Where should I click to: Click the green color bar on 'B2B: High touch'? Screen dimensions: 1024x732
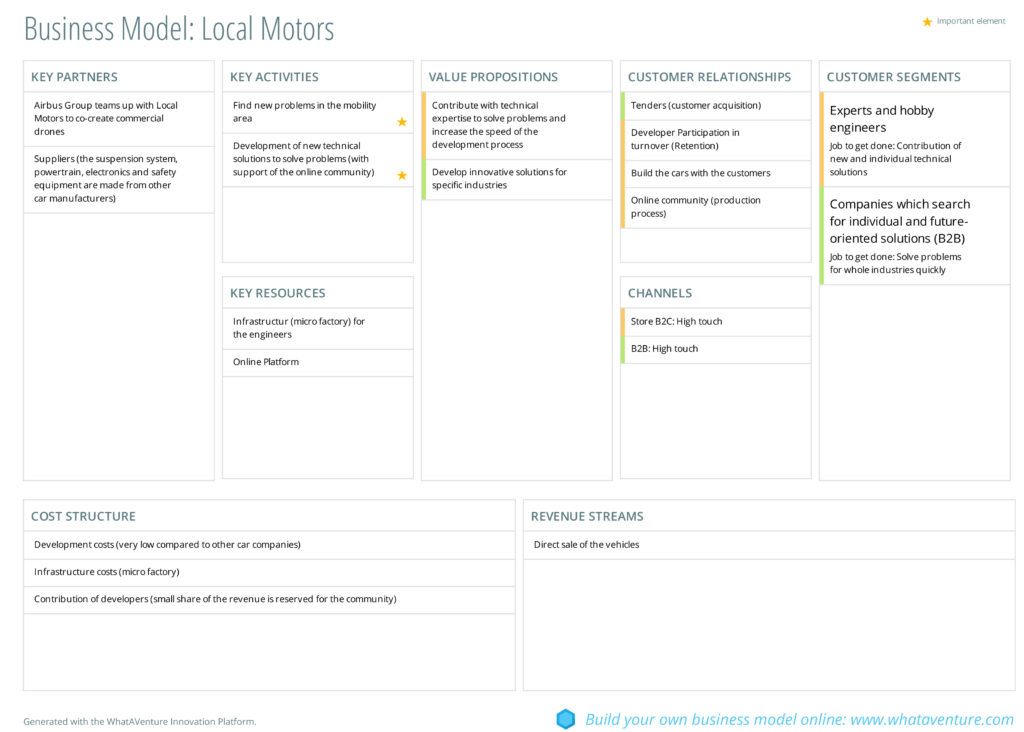(623, 349)
